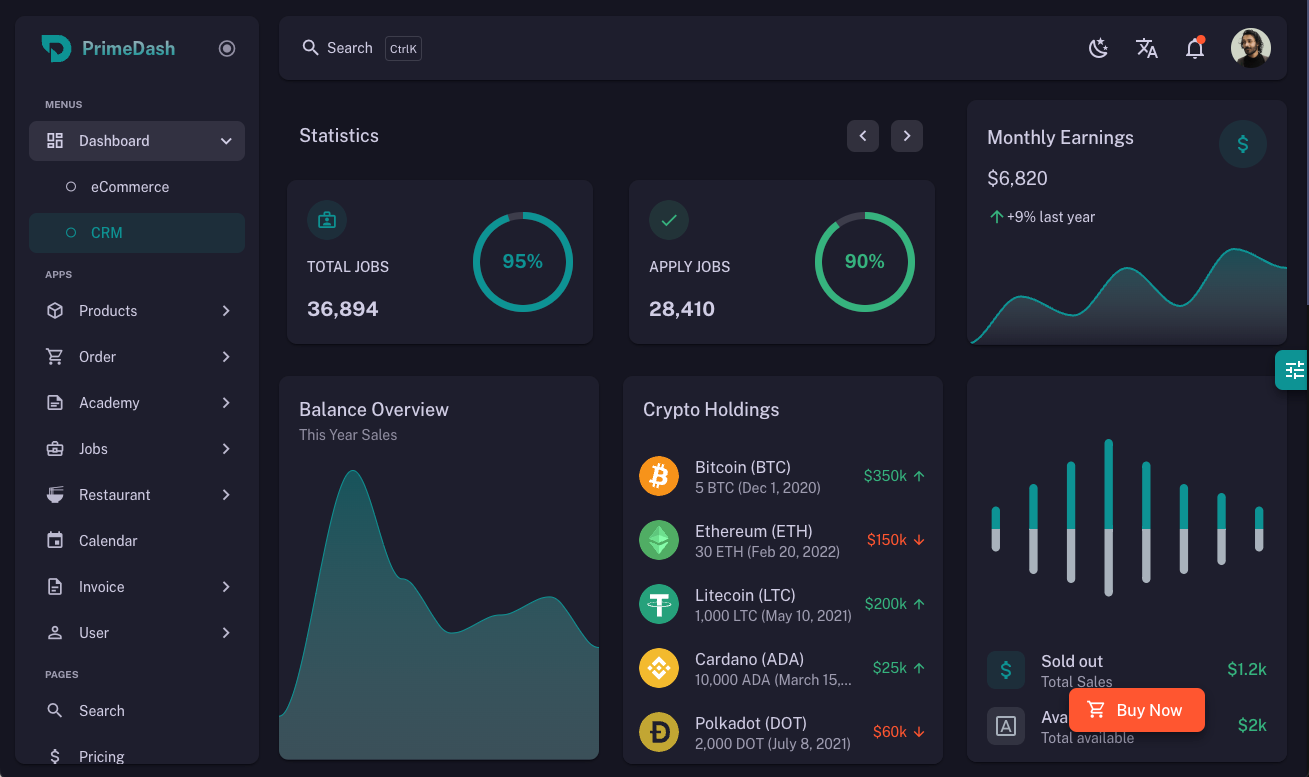Toggle dark mode with the moon icon

pos(1098,48)
